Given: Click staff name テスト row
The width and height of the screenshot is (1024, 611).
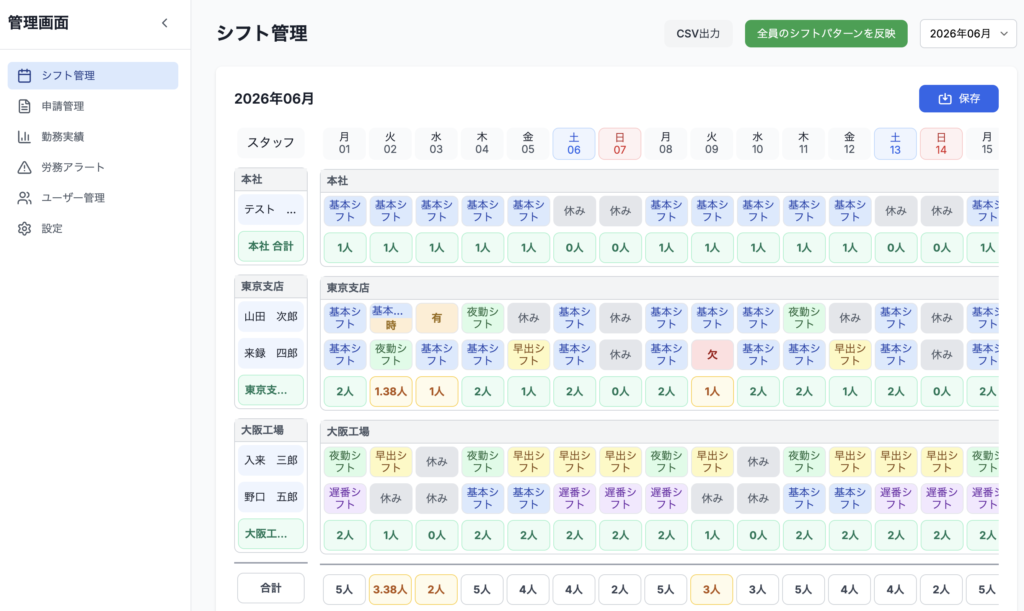Looking at the screenshot, I should (270, 210).
